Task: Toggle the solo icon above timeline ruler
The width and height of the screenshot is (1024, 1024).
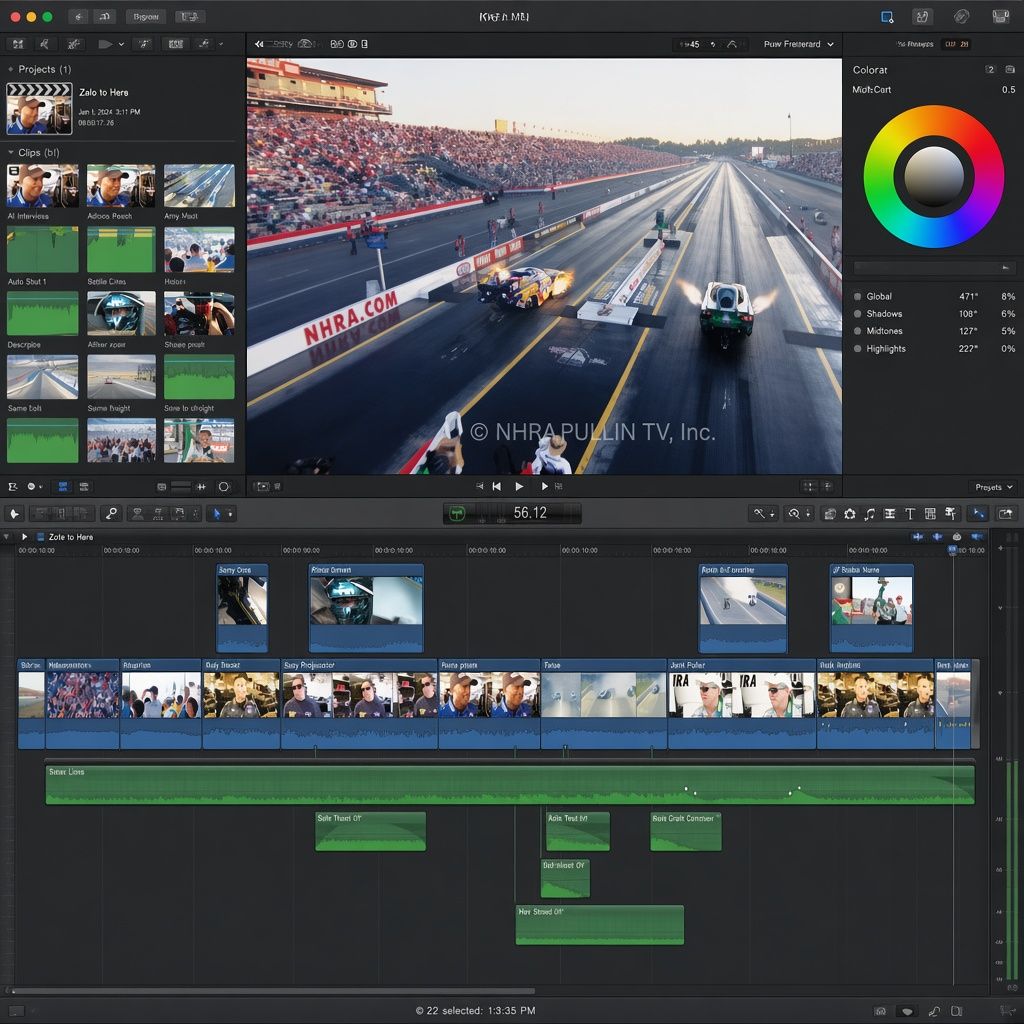Action: point(957,537)
